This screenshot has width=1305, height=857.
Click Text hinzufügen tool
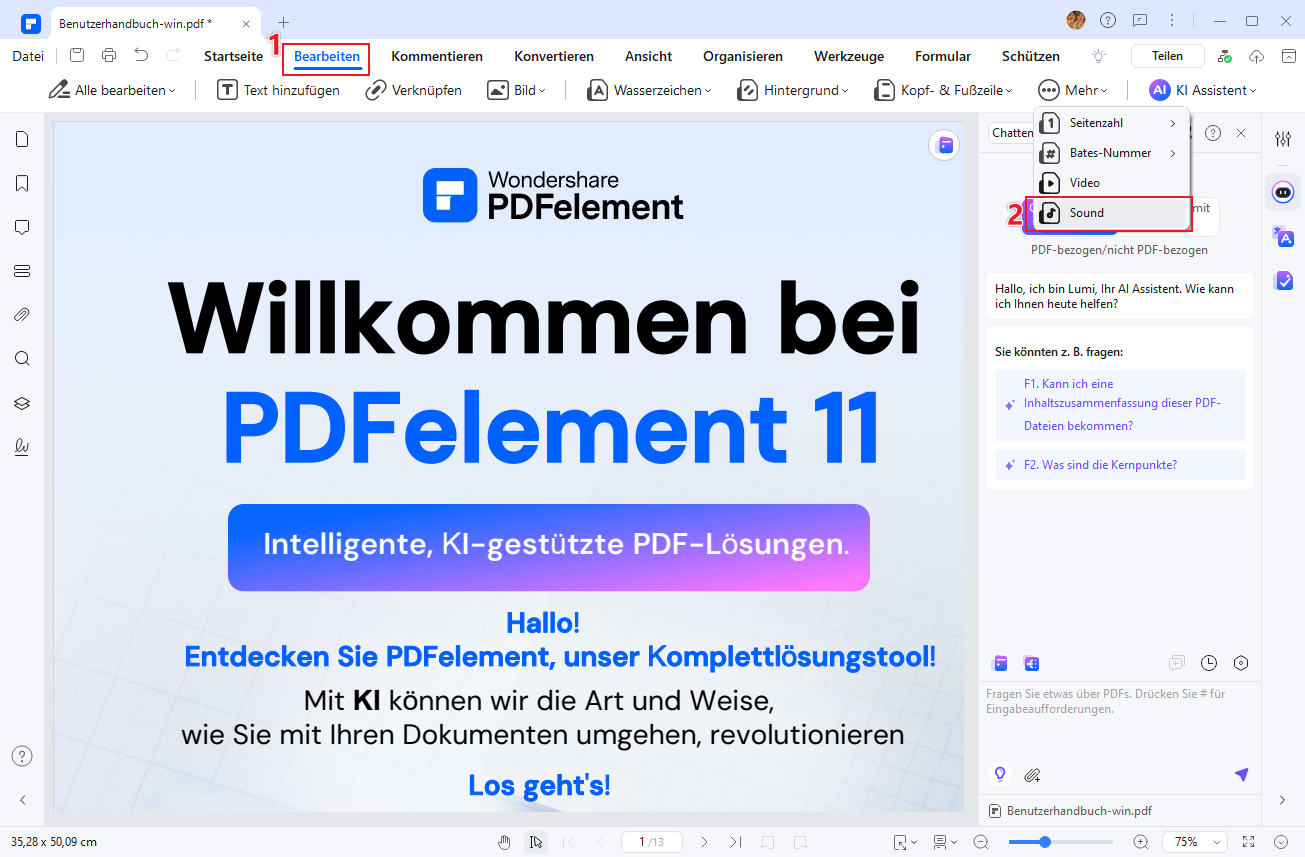(279, 90)
